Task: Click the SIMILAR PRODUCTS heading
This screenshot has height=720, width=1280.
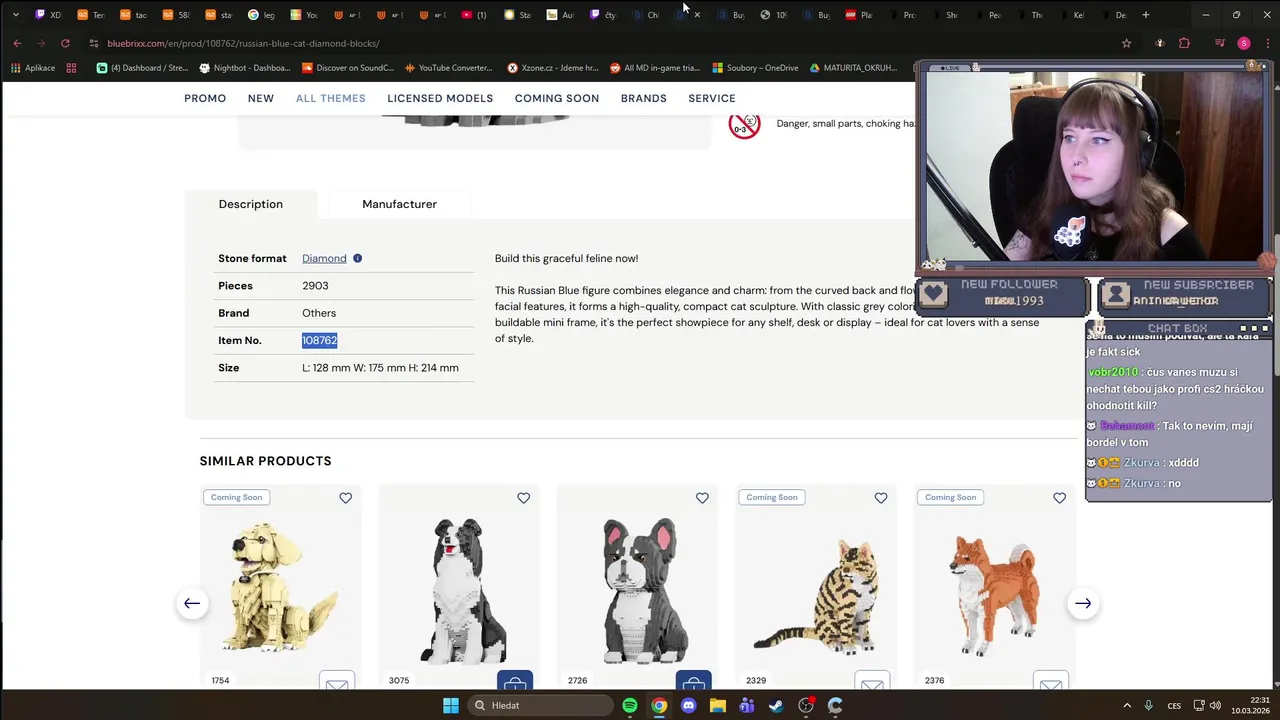Action: tap(265, 461)
